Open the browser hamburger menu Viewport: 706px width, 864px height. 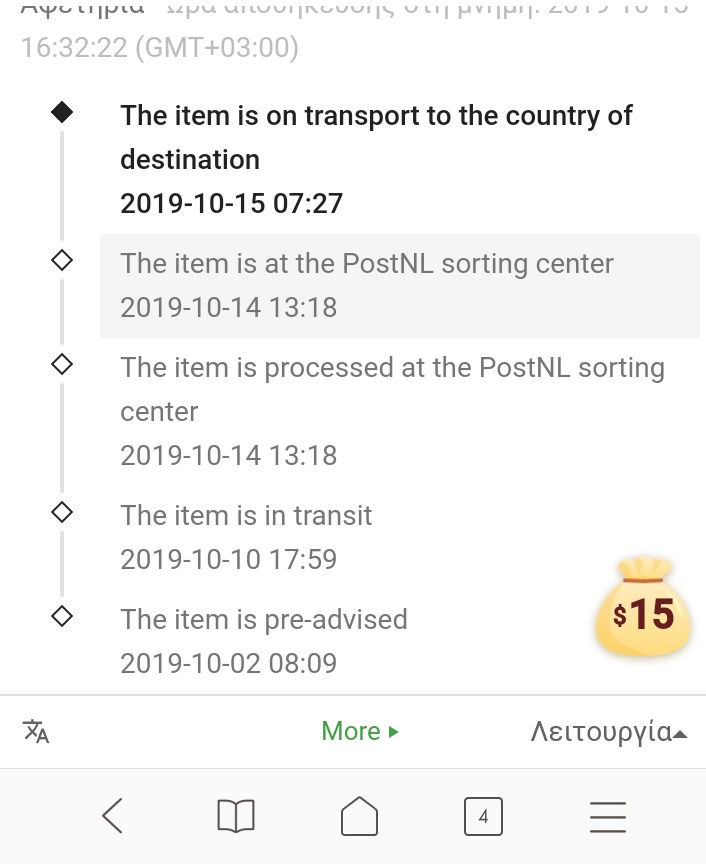tap(607, 816)
